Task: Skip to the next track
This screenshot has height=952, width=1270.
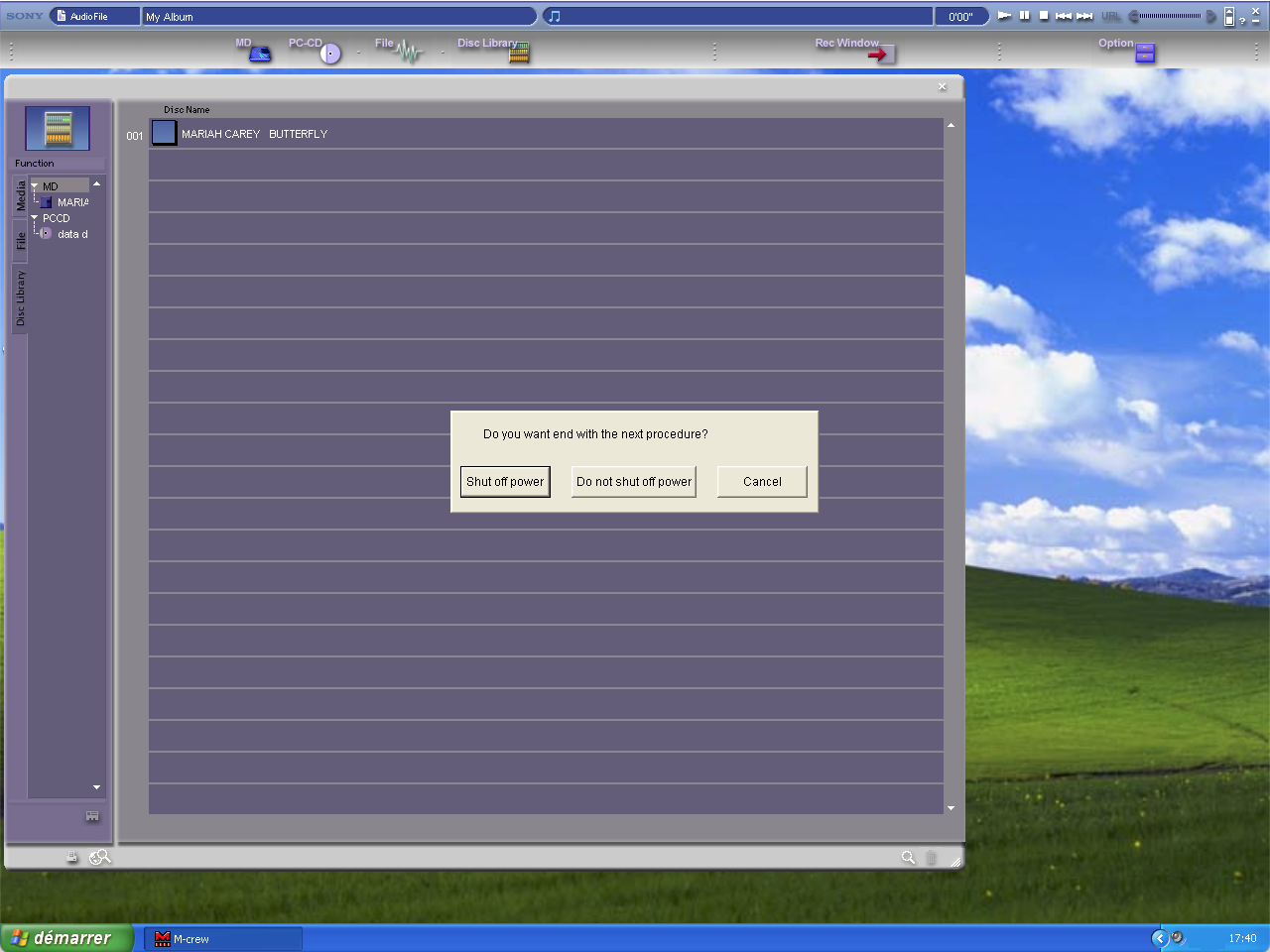Action: (1084, 16)
